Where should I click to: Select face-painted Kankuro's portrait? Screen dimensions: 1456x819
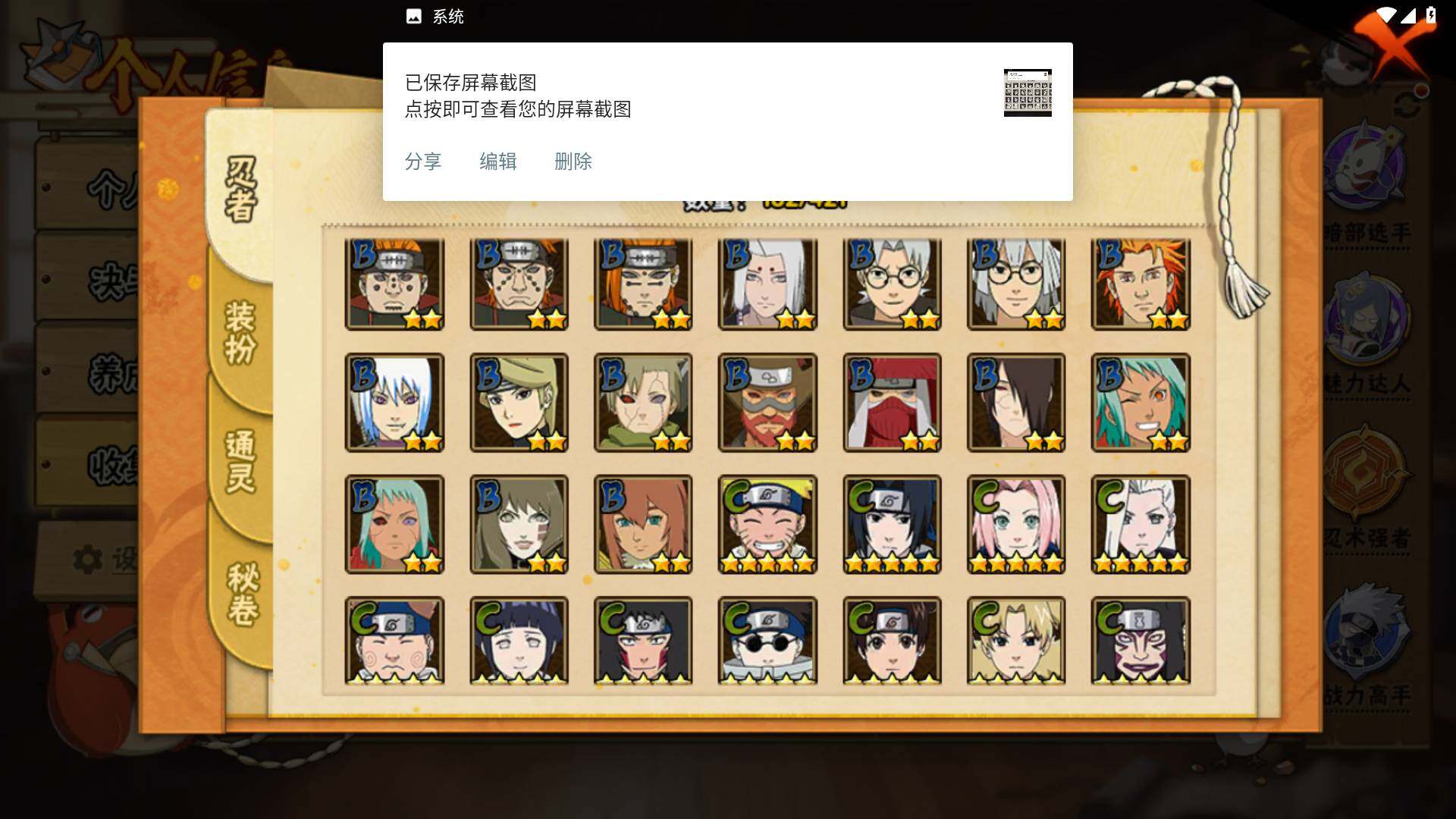(1141, 642)
